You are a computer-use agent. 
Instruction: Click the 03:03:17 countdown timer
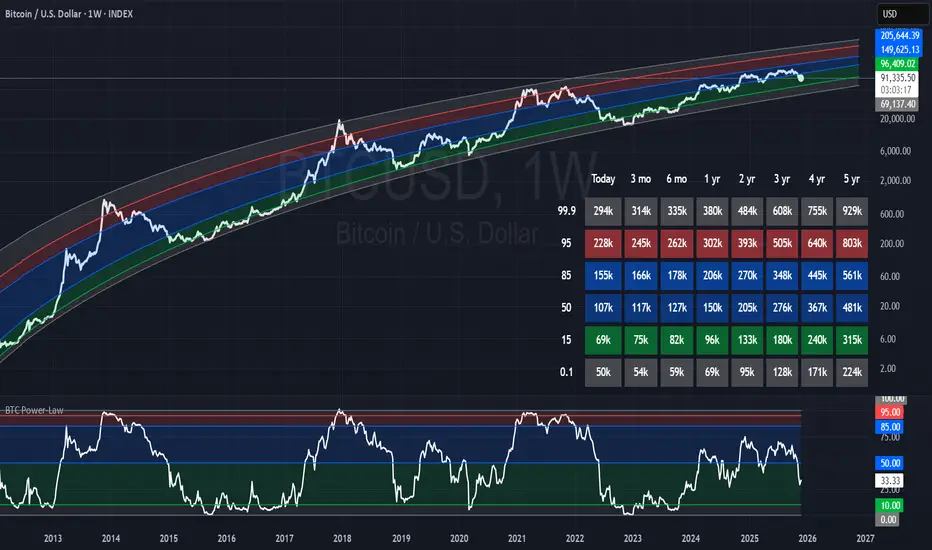coord(897,90)
